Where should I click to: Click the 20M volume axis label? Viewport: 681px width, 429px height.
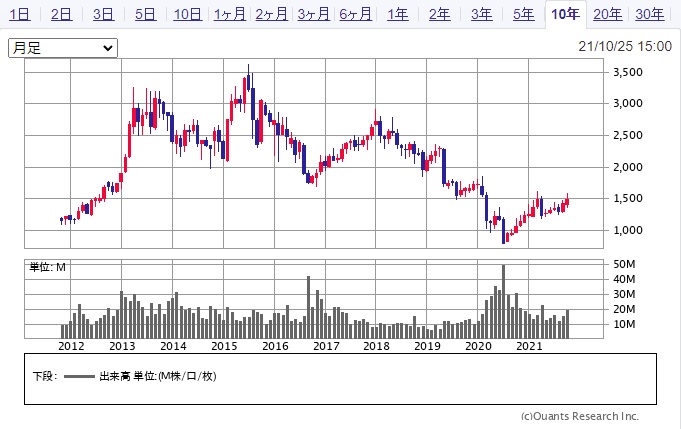(624, 309)
